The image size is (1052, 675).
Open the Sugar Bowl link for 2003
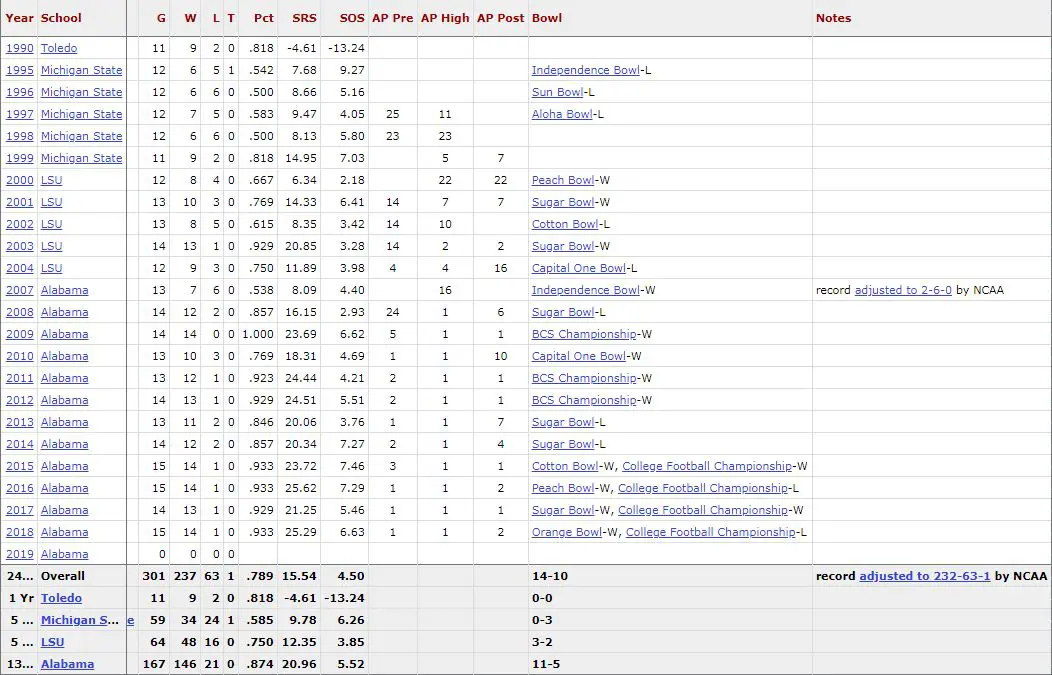[563, 246]
